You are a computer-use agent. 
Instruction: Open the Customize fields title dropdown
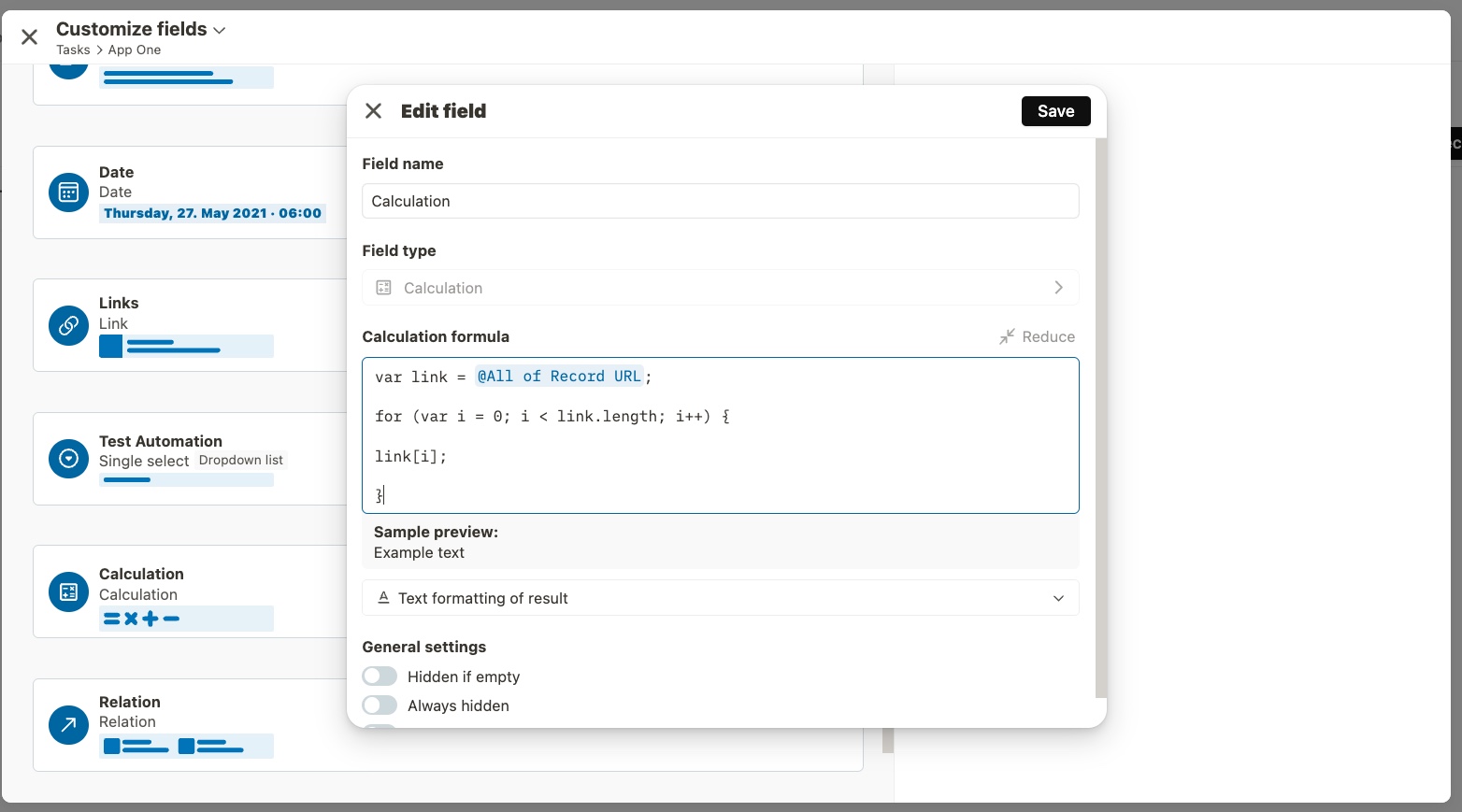pyautogui.click(x=220, y=30)
